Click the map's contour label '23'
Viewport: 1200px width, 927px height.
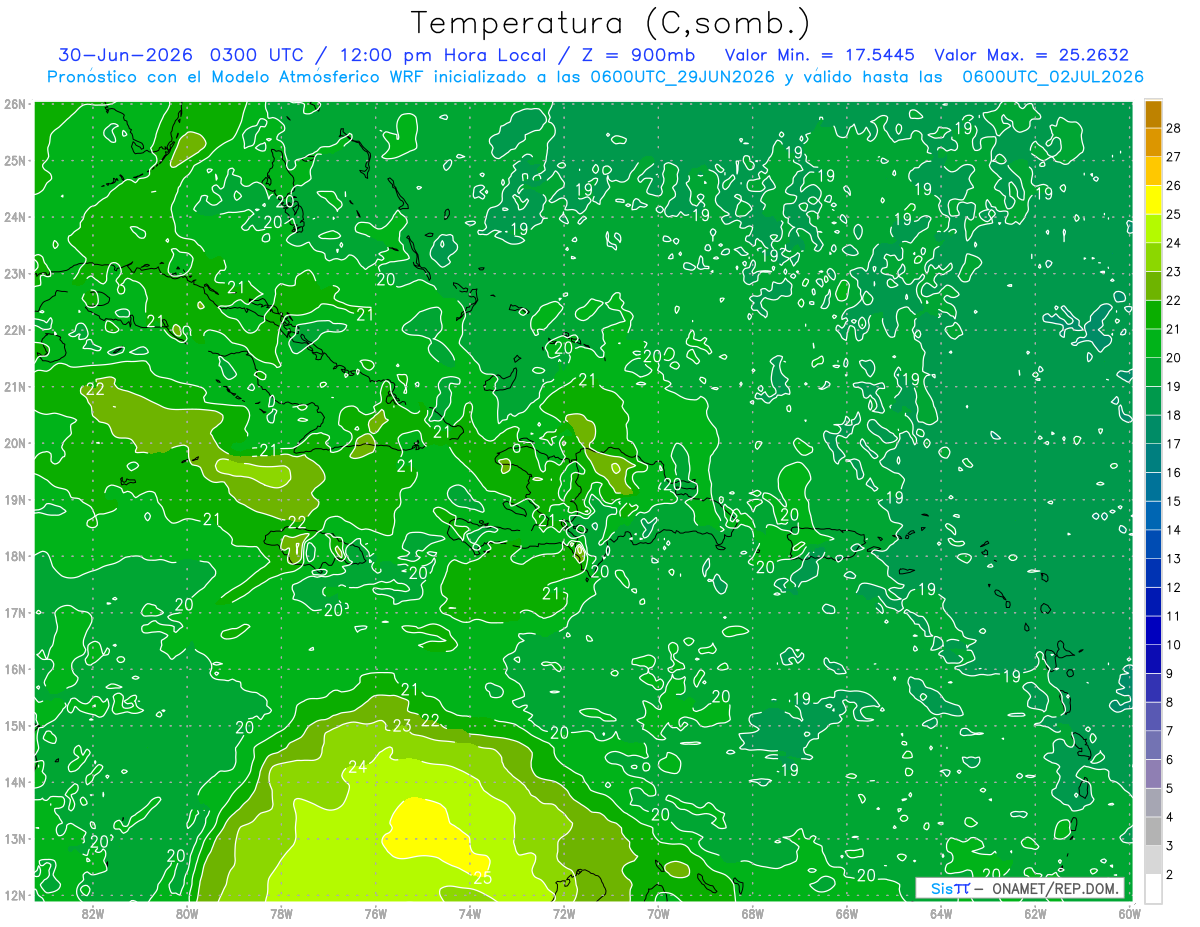(403, 726)
